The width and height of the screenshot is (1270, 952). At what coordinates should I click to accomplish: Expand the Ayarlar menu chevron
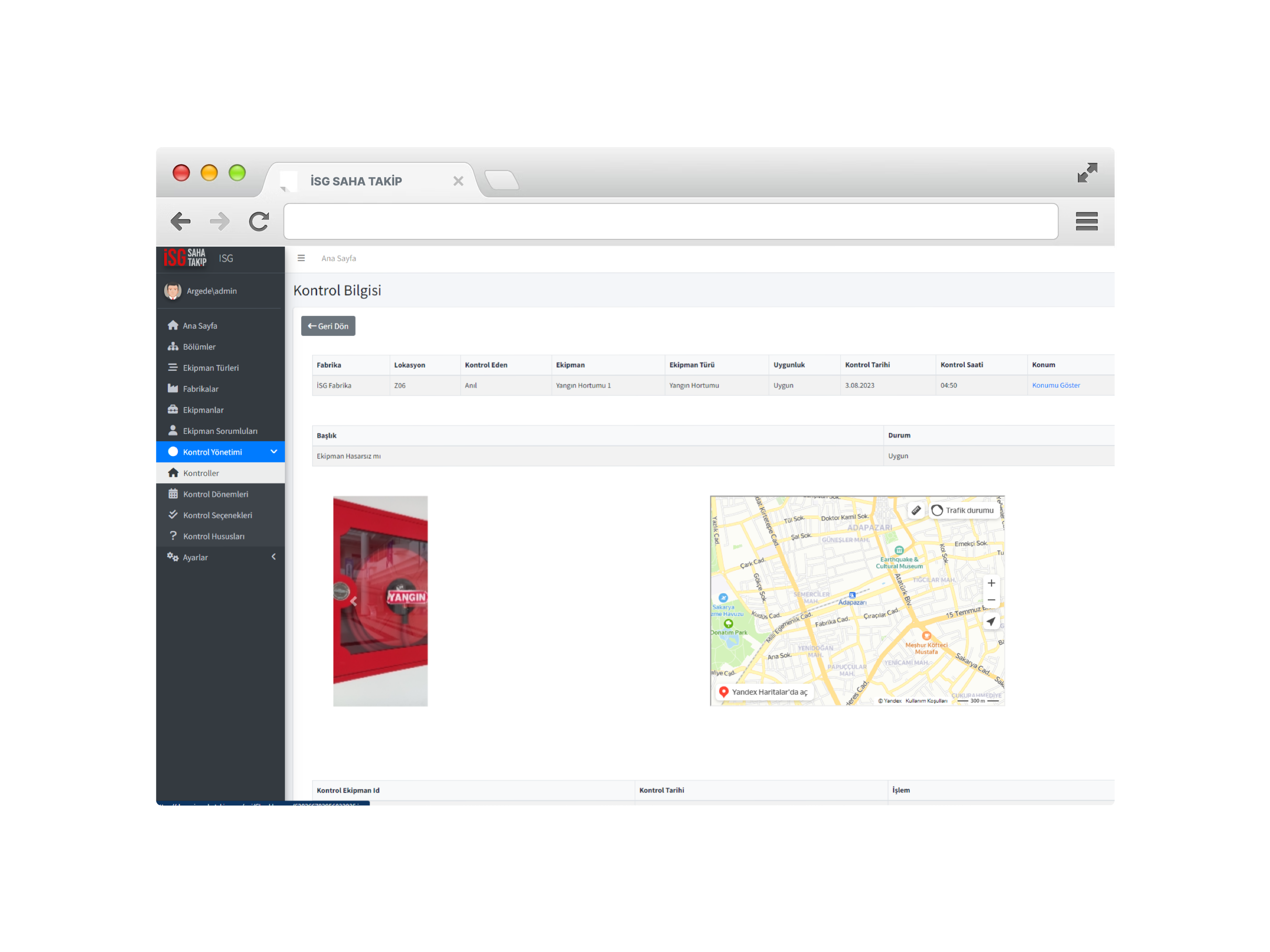(x=274, y=557)
